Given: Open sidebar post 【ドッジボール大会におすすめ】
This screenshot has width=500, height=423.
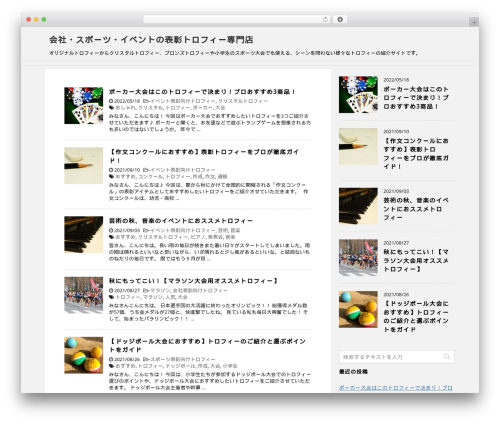Looking at the screenshot, I should tap(416, 316).
